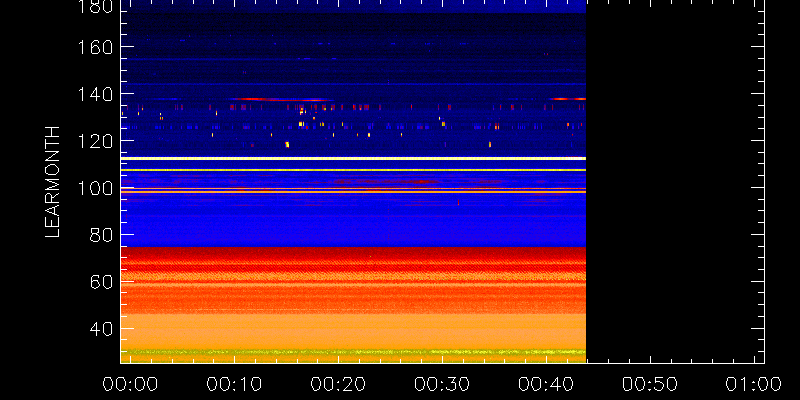Select the 00:50 time axis label
Viewport: 800px width, 400px height.
pos(650,384)
